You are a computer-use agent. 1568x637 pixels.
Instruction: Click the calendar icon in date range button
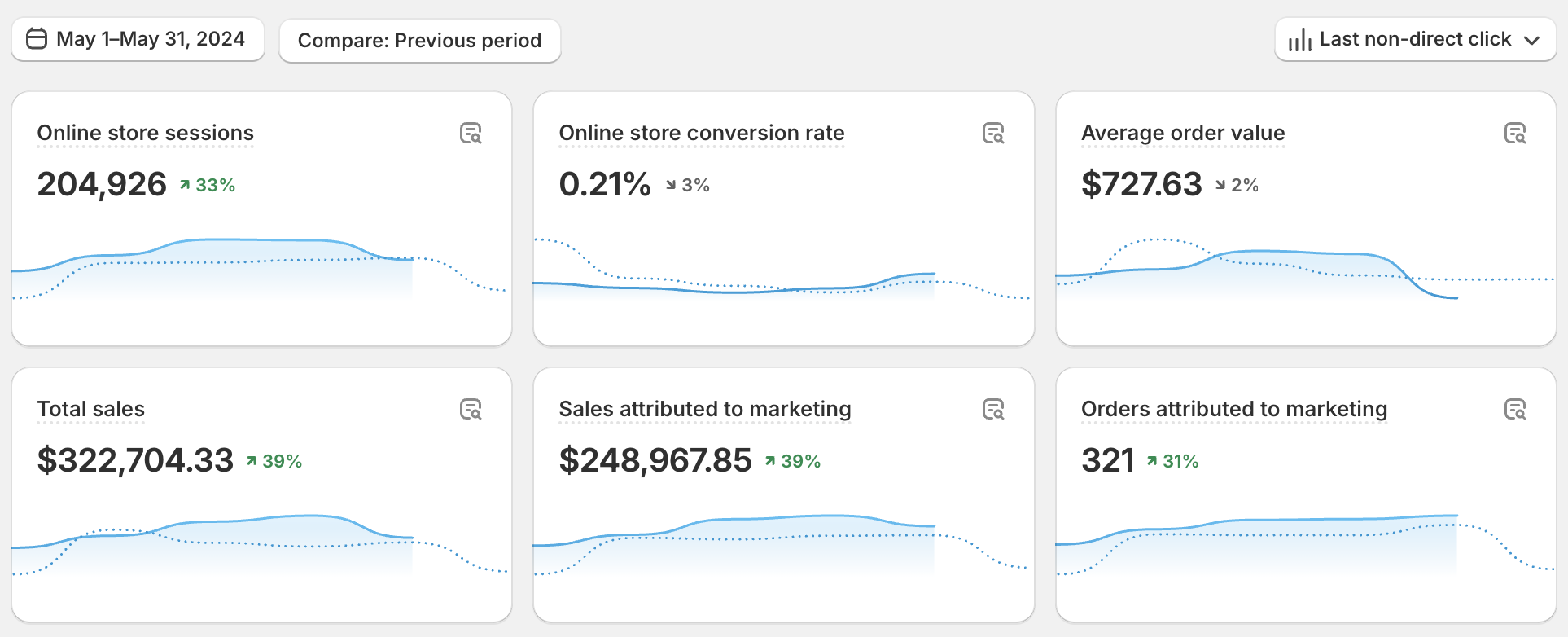coord(37,39)
